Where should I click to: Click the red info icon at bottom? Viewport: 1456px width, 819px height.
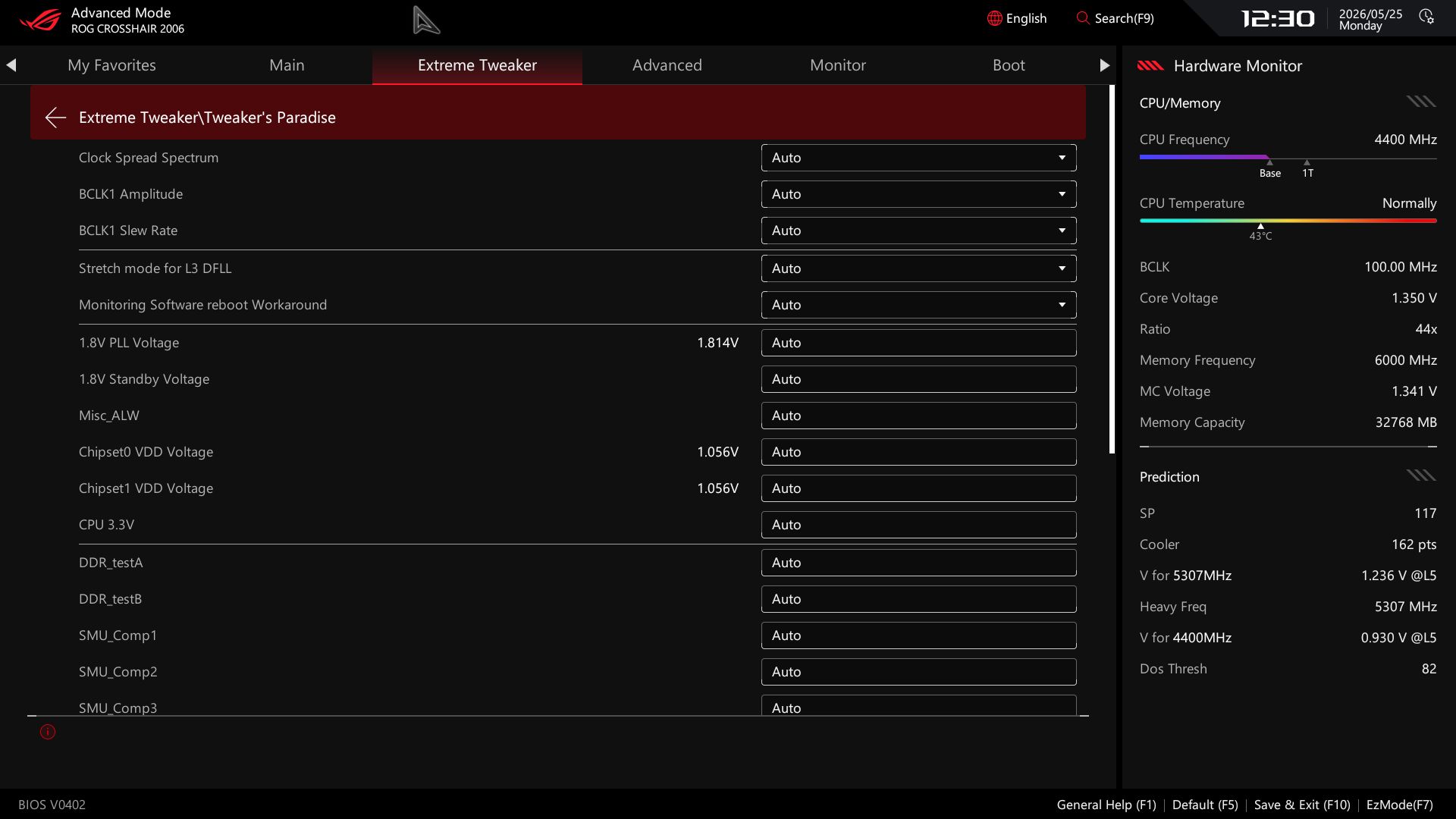pos(48,732)
